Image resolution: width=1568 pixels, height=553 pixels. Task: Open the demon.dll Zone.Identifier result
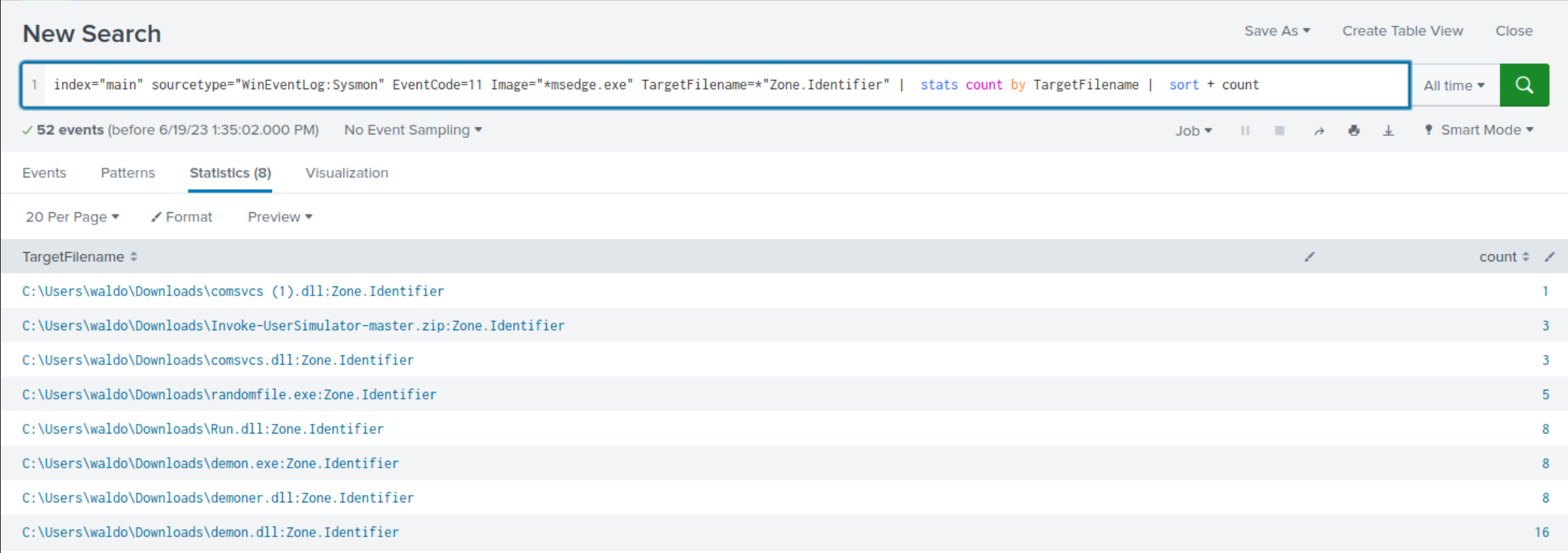[x=210, y=533]
